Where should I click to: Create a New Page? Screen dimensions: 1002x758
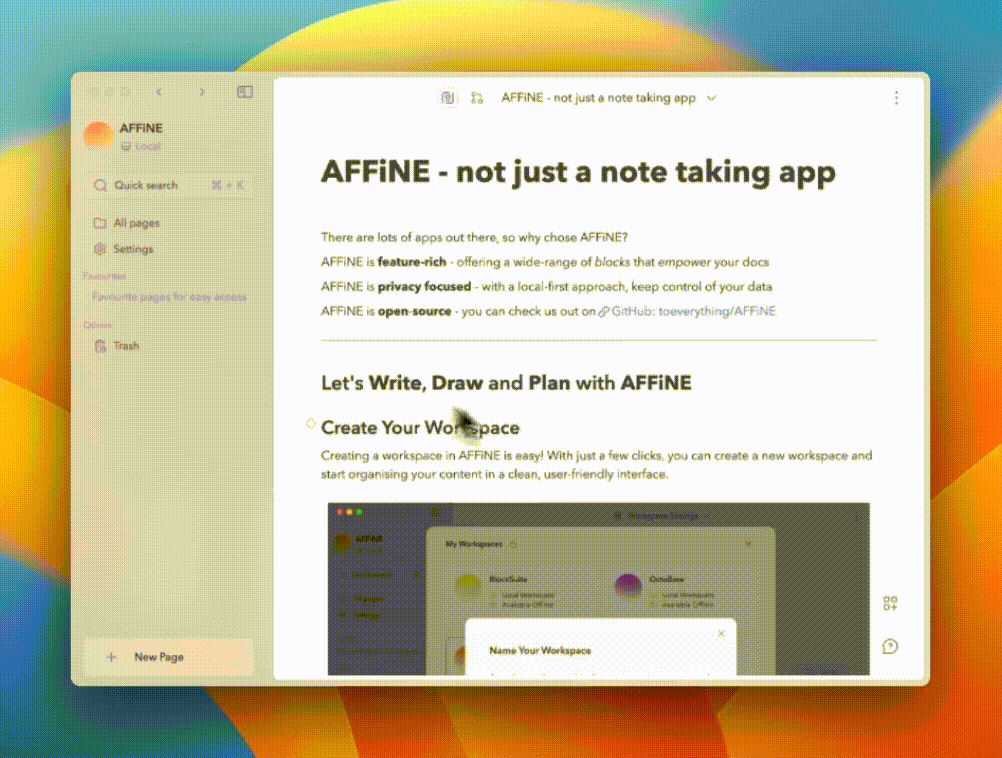coord(169,657)
